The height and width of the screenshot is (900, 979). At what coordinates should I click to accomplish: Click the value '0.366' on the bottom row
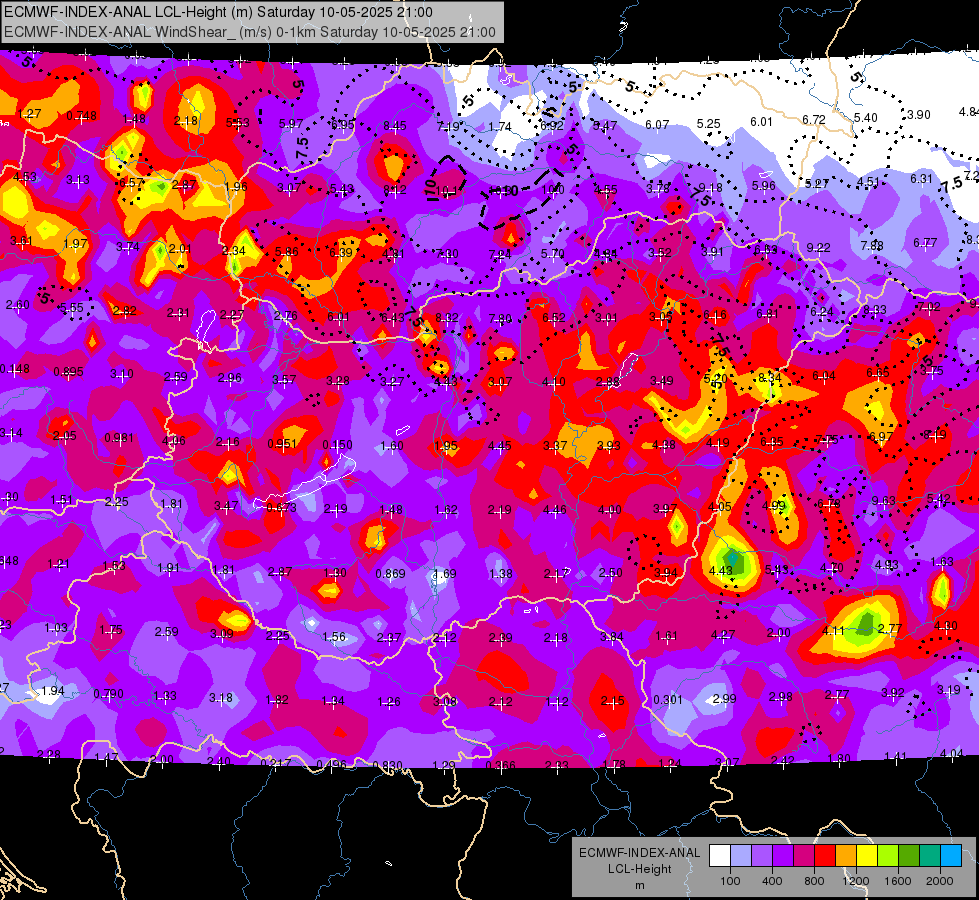pos(501,765)
